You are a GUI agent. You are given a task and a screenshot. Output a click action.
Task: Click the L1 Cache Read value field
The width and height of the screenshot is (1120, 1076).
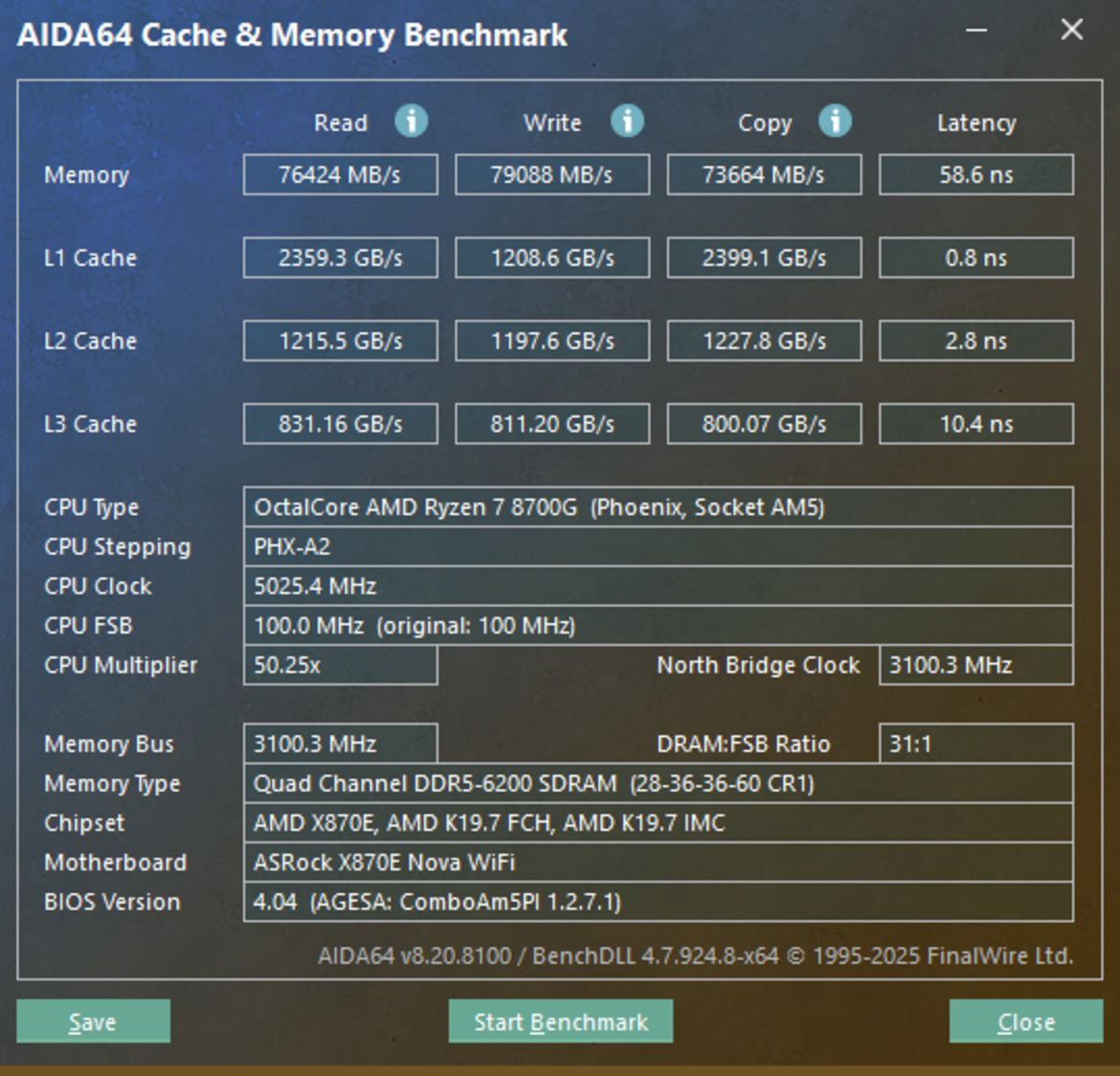340,257
